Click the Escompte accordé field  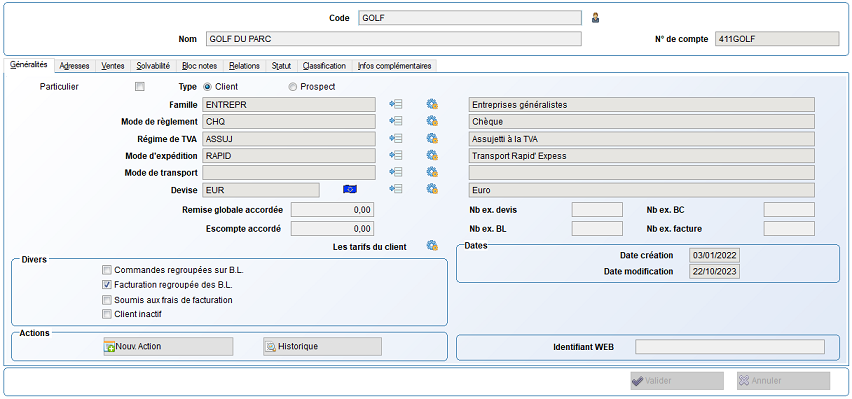tap(333, 228)
